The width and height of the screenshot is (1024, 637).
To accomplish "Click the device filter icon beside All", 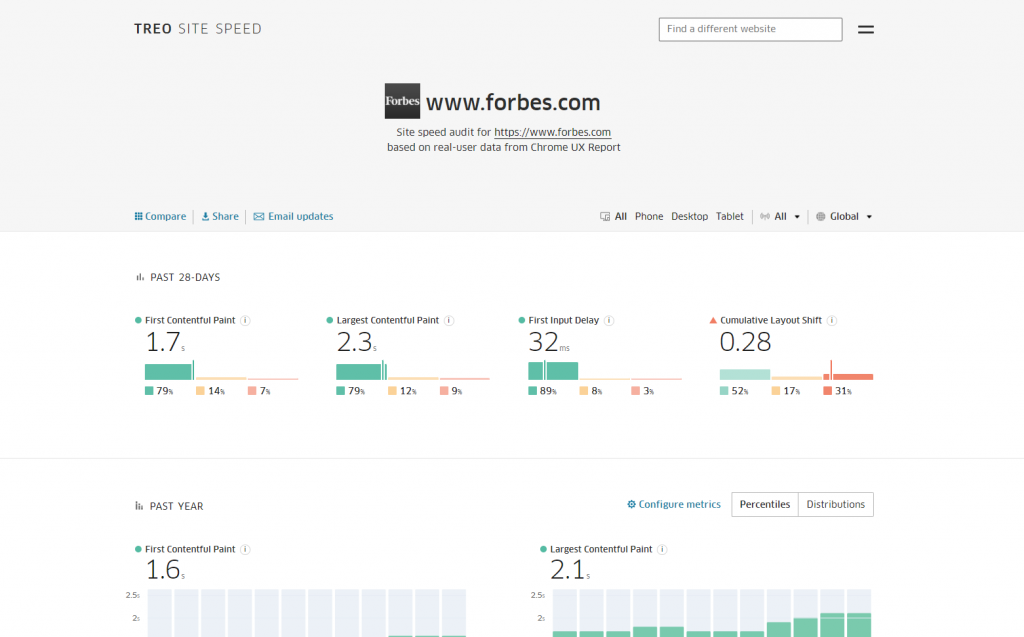I will [x=605, y=216].
